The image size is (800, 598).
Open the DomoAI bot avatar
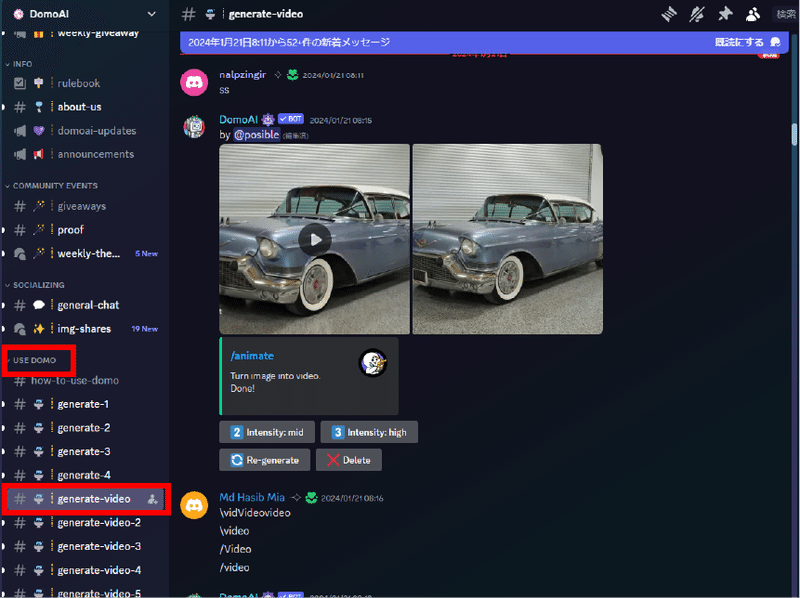194,127
